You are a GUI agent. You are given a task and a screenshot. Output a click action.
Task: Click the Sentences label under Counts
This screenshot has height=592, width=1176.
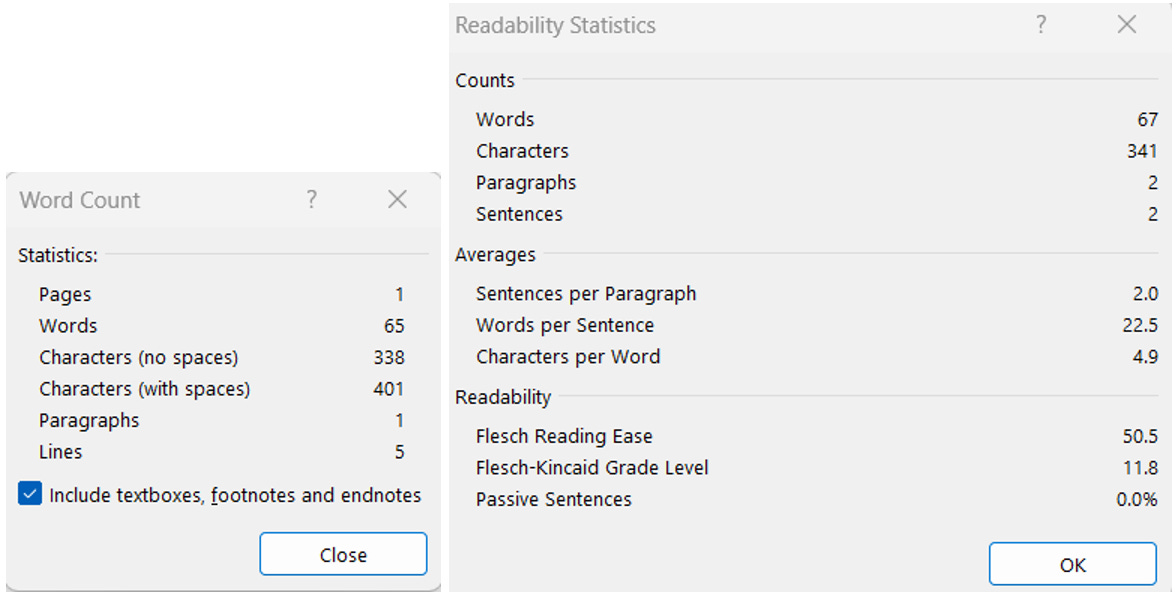click(x=519, y=215)
